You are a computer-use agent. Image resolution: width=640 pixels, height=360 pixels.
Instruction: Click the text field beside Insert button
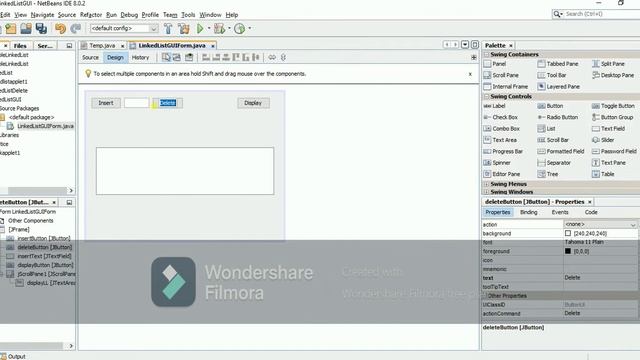tap(136, 103)
